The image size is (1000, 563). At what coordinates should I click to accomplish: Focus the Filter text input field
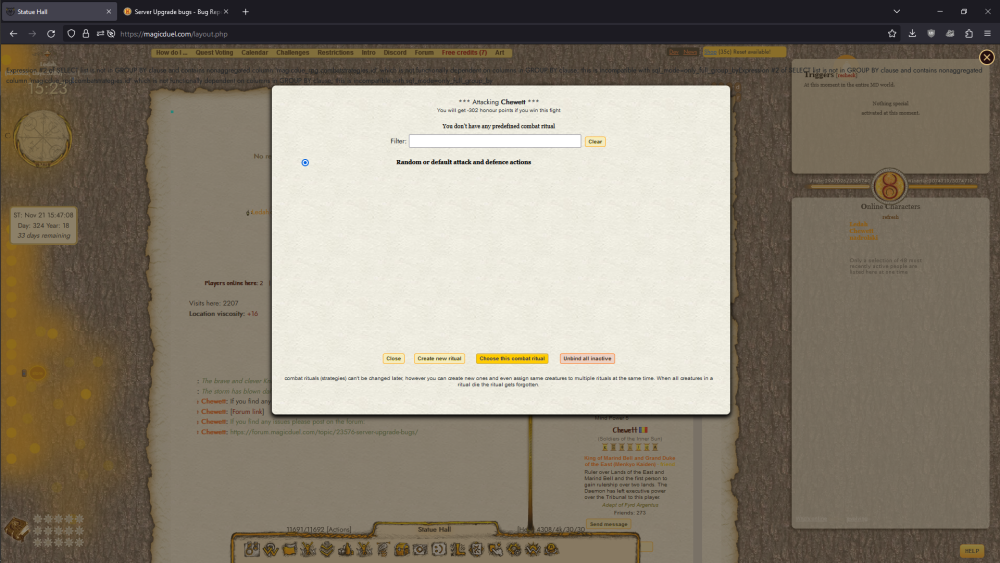coord(494,142)
